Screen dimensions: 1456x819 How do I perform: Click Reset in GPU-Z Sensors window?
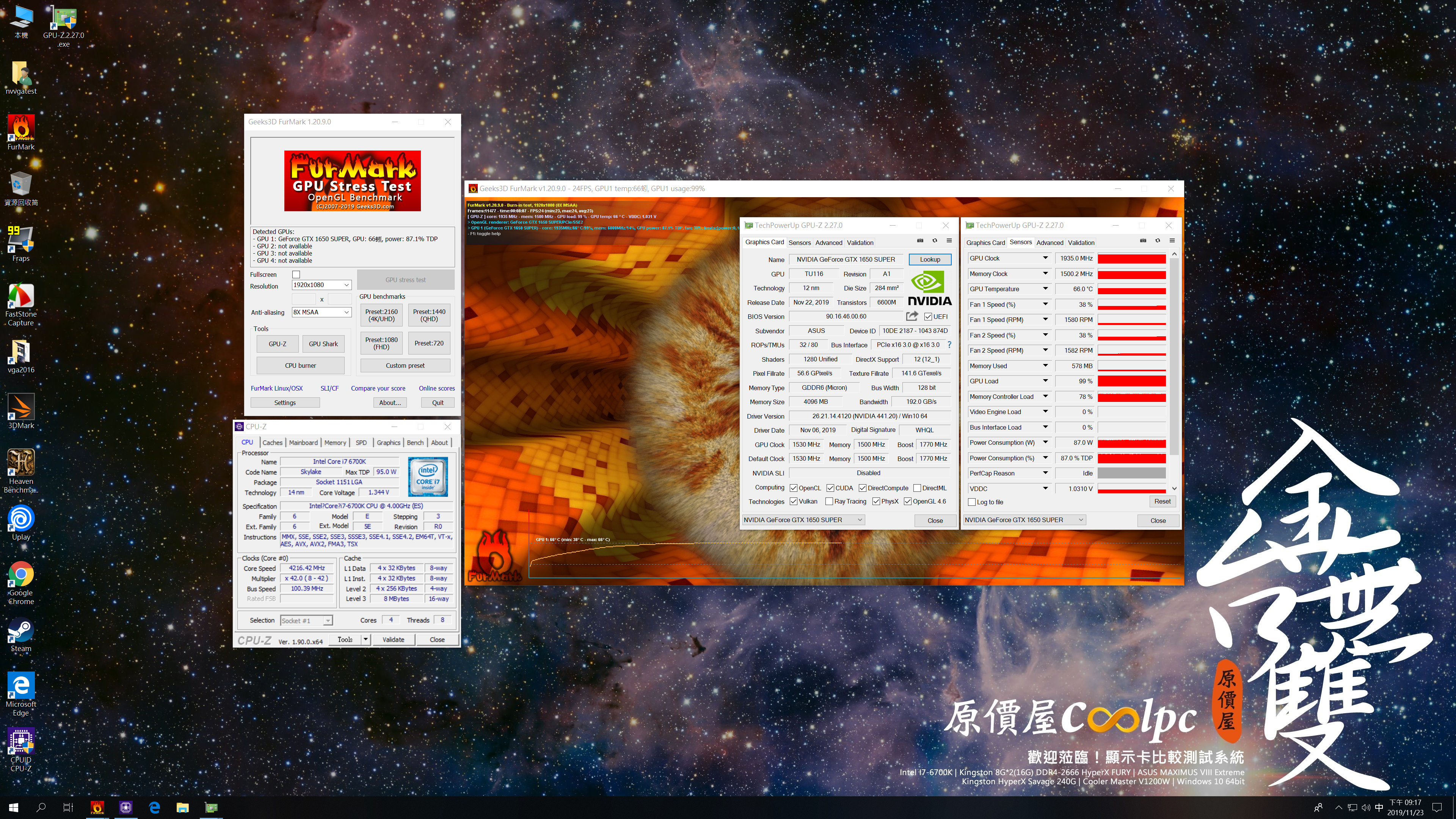click(x=1162, y=501)
